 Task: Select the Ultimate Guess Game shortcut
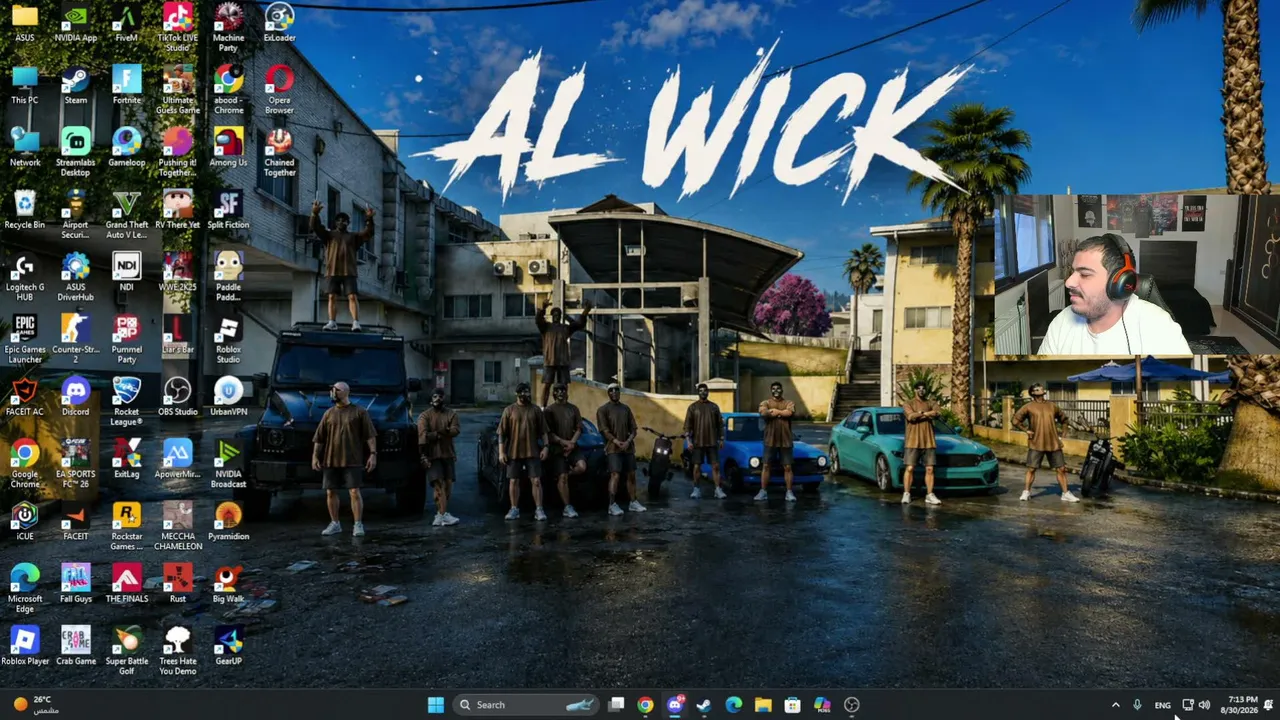click(x=178, y=91)
